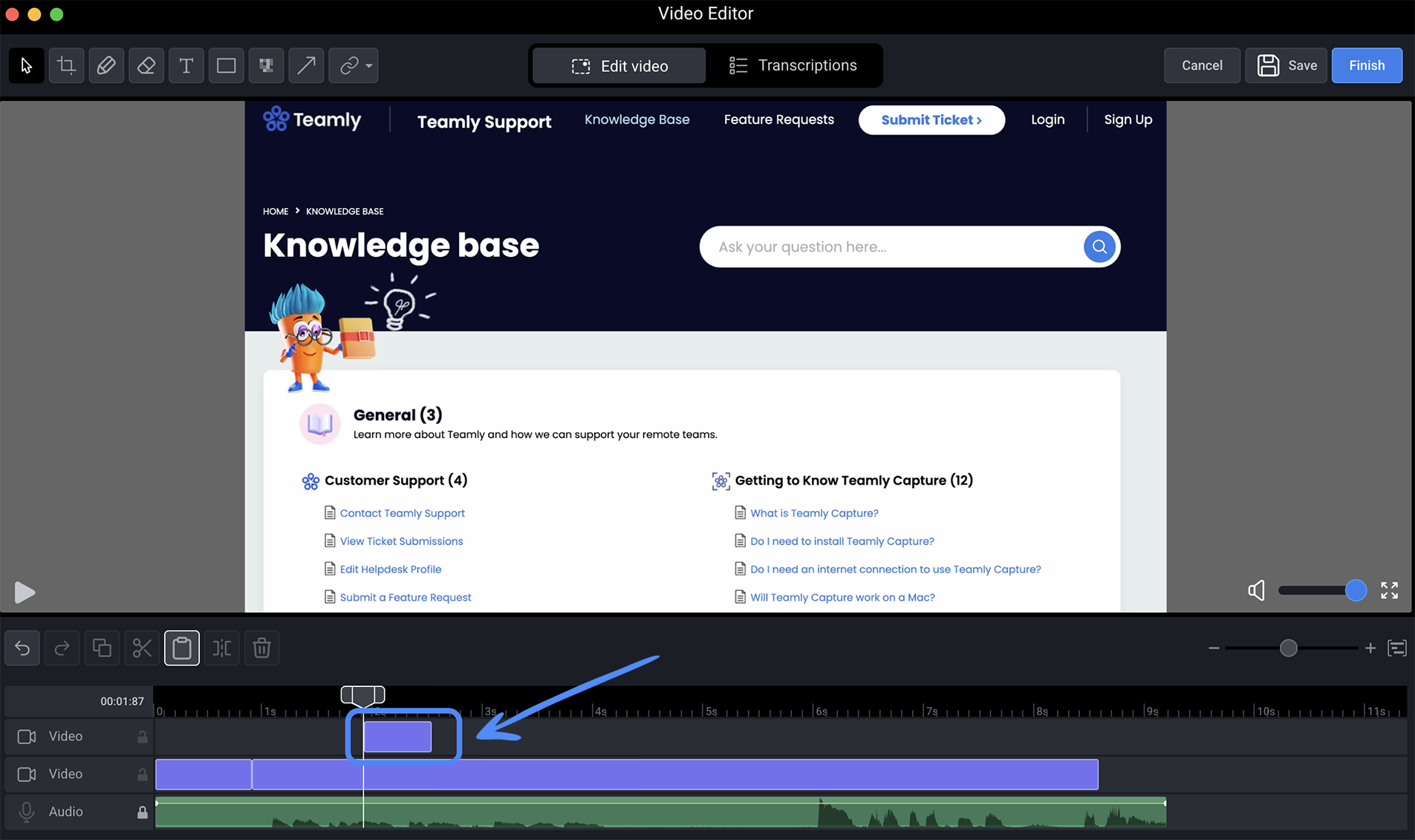The image size is (1415, 840).
Task: Click the General (3) category heading
Action: point(397,415)
